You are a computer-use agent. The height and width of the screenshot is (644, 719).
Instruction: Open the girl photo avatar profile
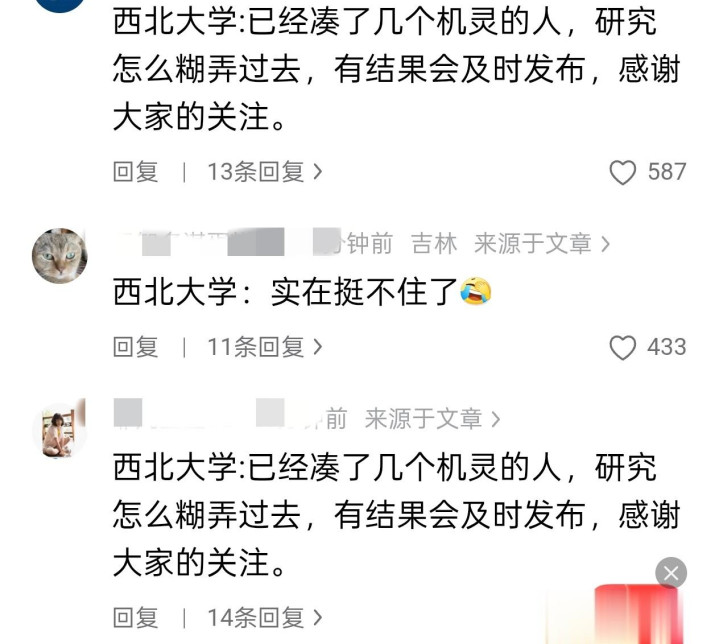click(x=60, y=431)
